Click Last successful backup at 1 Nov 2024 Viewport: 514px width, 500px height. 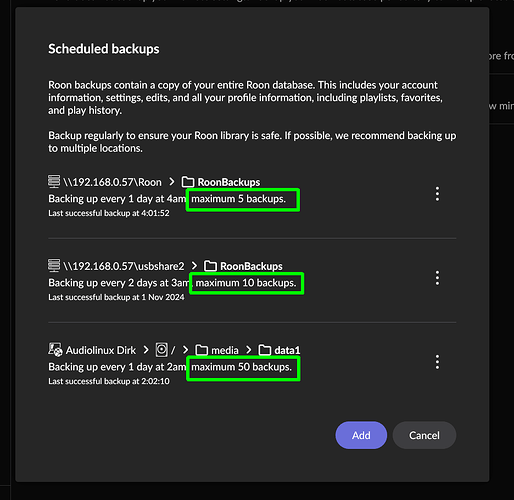[116, 297]
